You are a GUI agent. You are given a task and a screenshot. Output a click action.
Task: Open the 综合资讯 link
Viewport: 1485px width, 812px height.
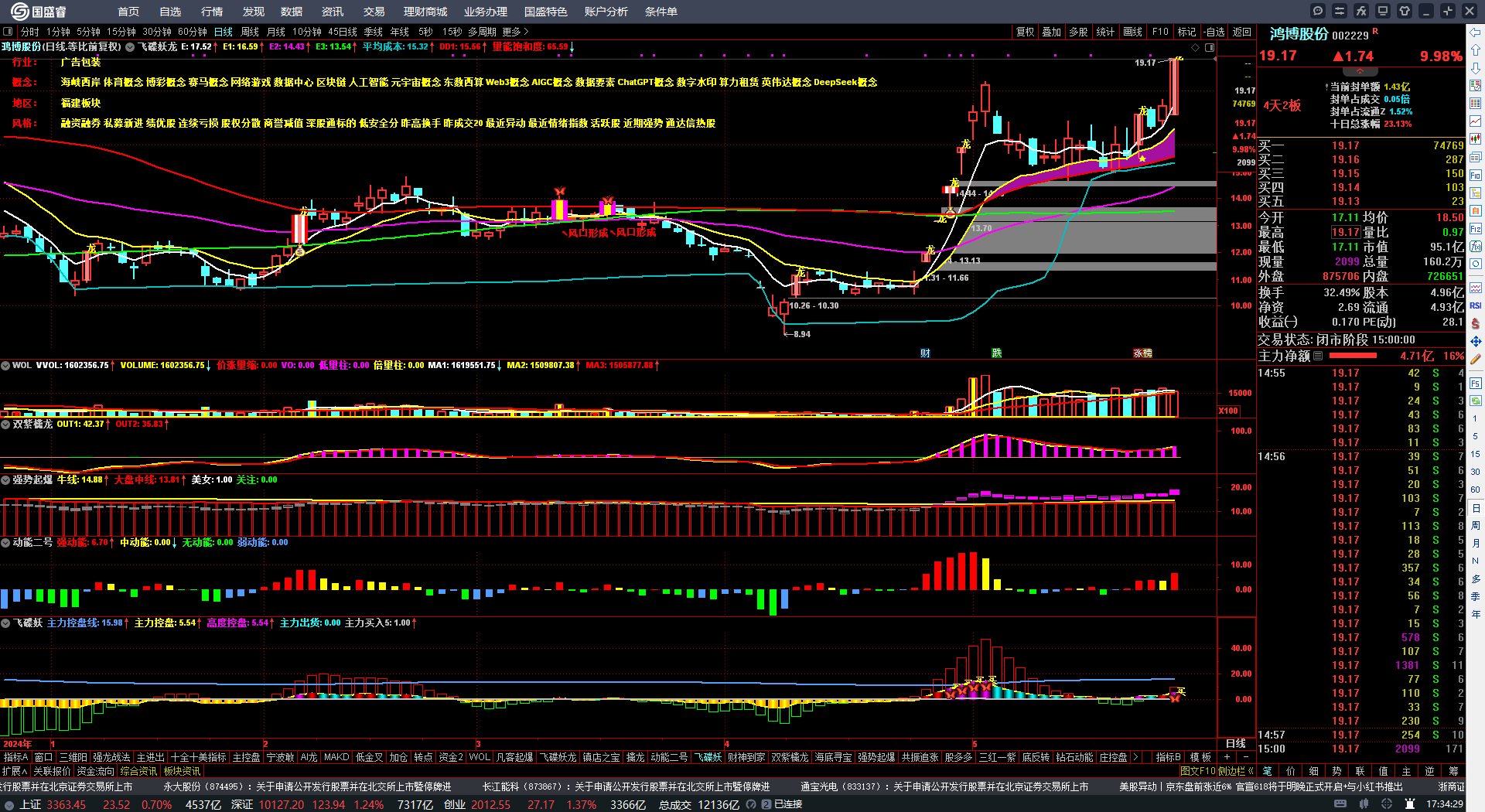tap(138, 771)
